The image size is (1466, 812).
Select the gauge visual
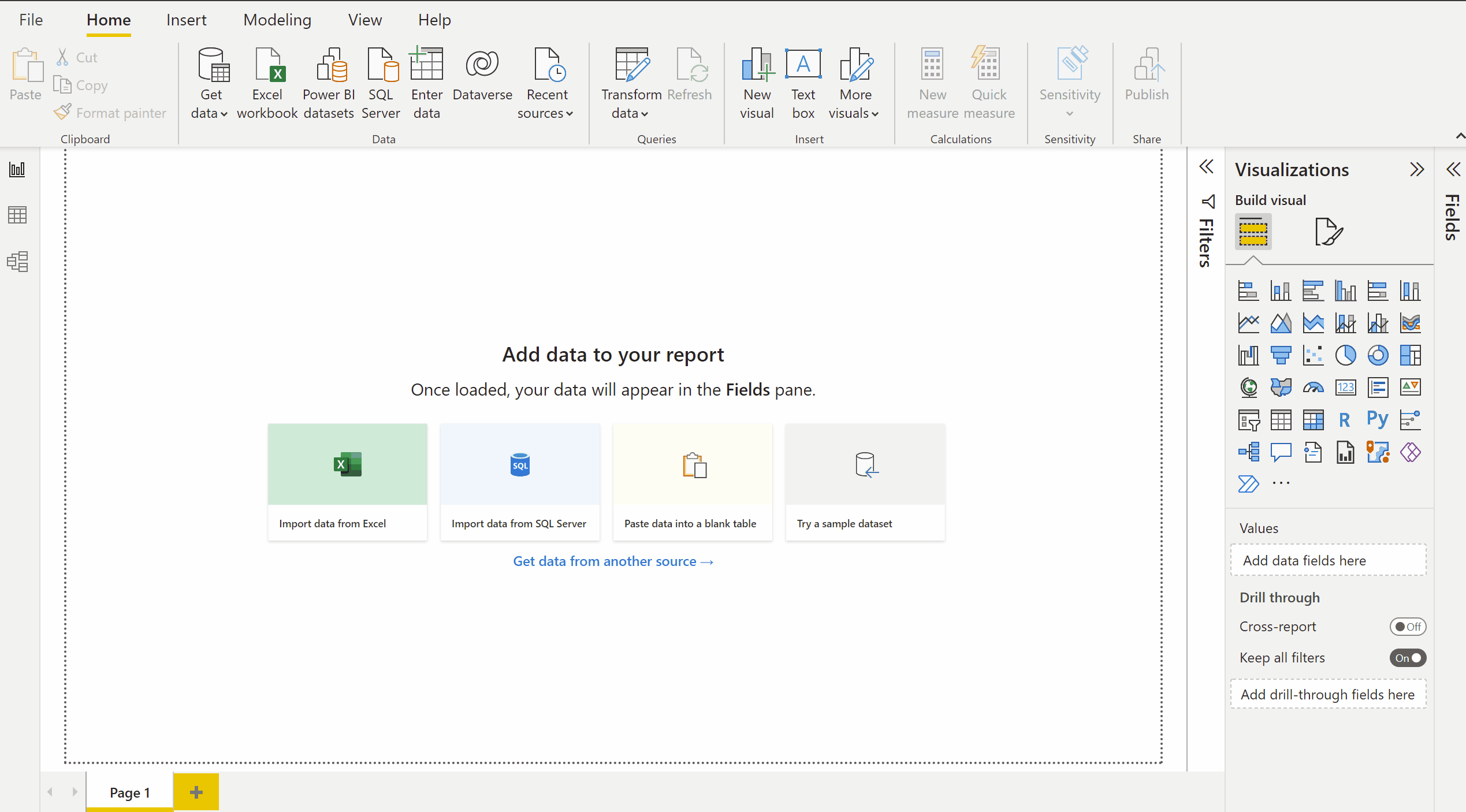1313,388
